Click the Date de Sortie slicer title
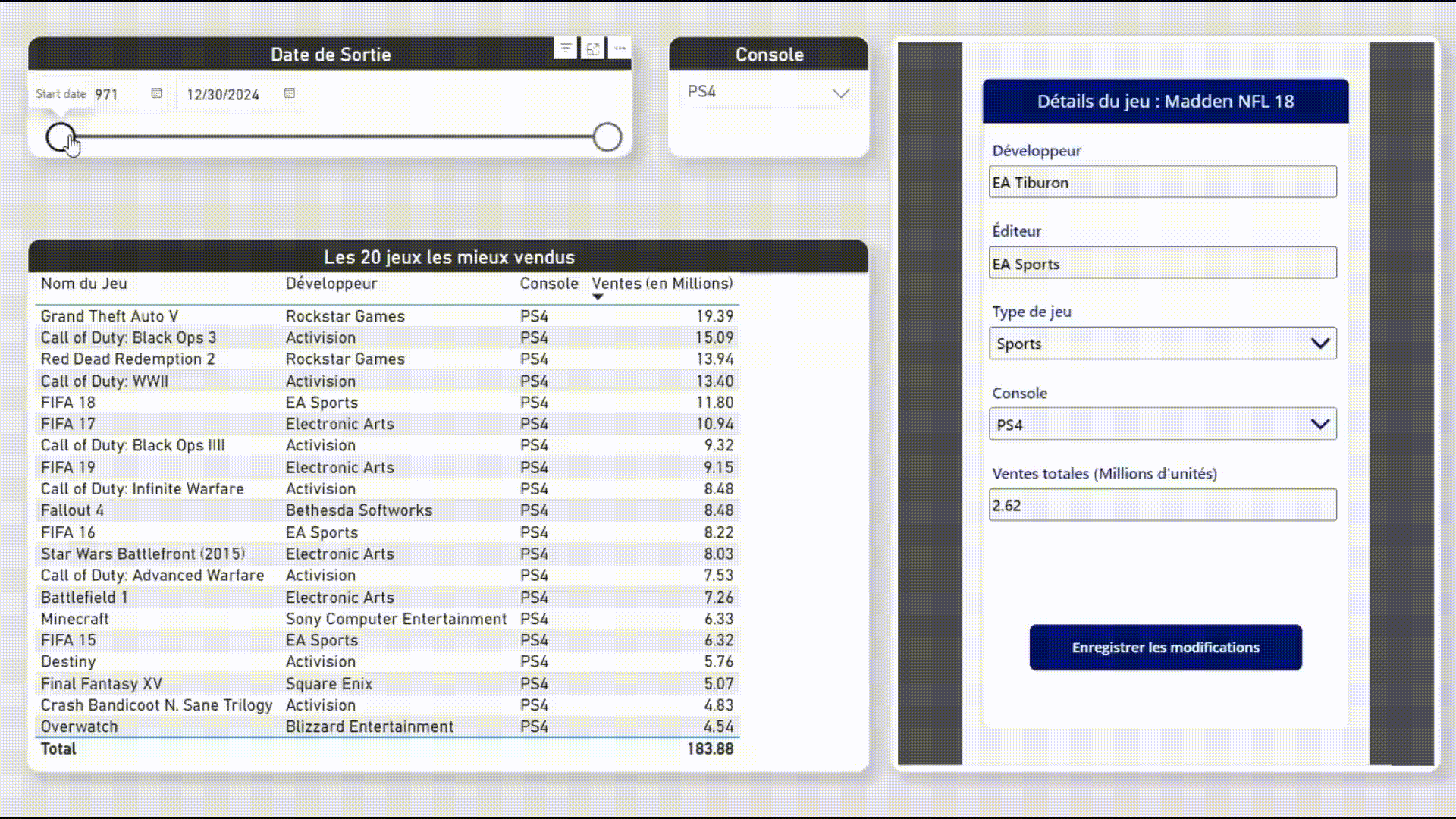Viewport: 1456px width, 819px height. [331, 55]
